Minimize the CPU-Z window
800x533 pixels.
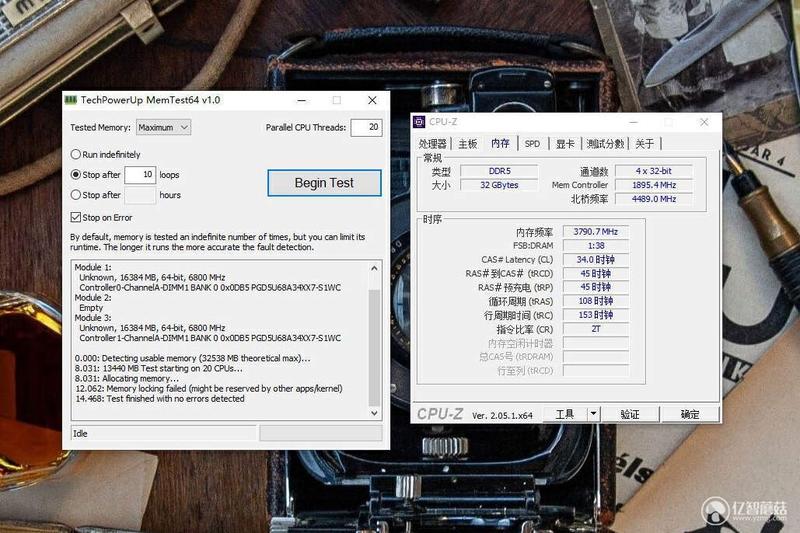coord(633,122)
